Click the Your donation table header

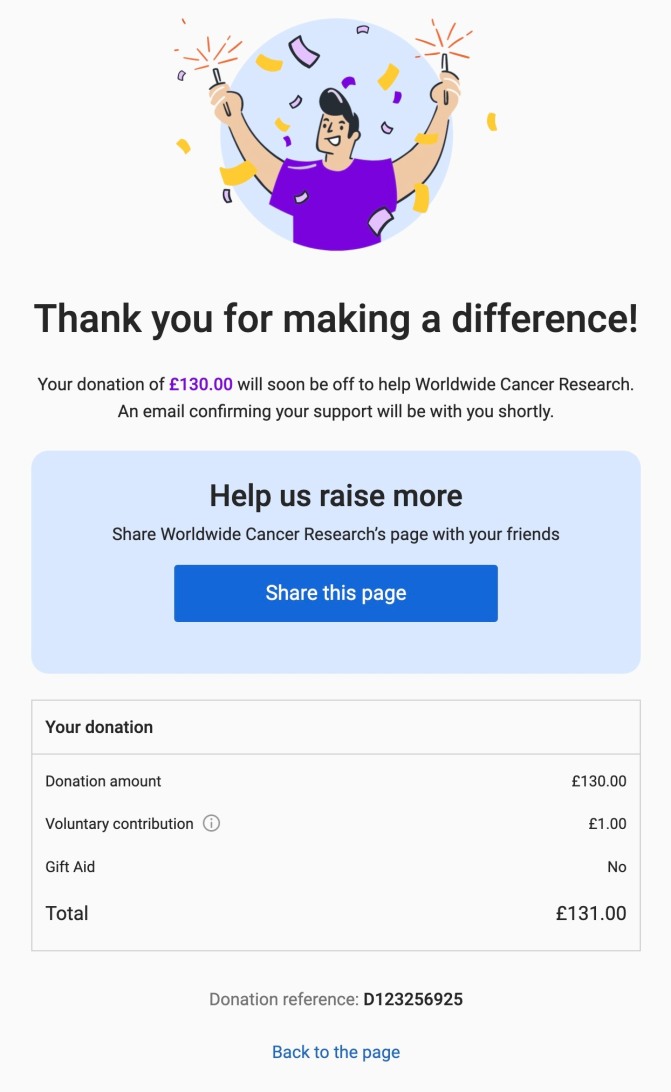point(99,727)
